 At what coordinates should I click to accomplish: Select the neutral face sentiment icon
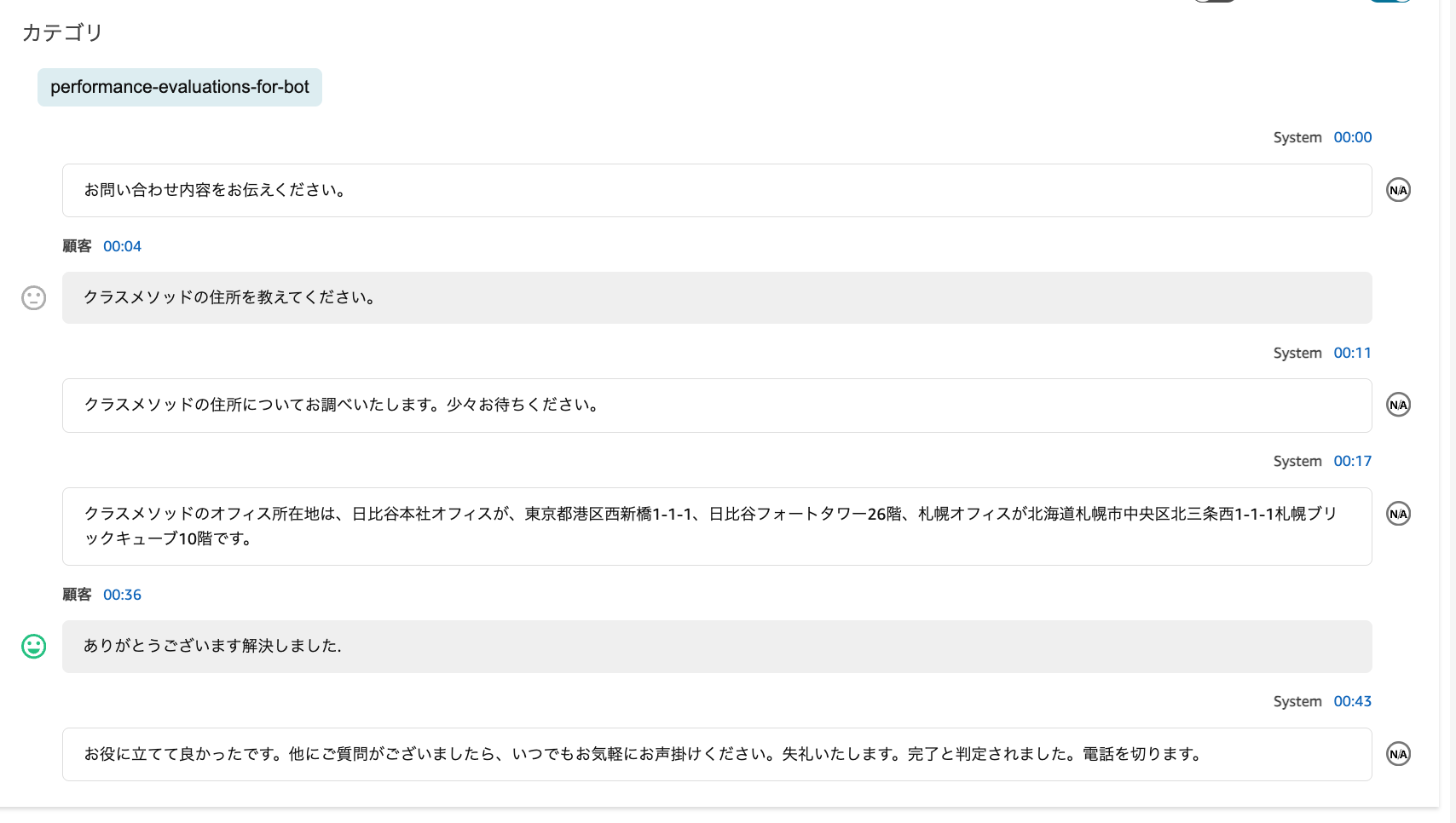(33, 298)
